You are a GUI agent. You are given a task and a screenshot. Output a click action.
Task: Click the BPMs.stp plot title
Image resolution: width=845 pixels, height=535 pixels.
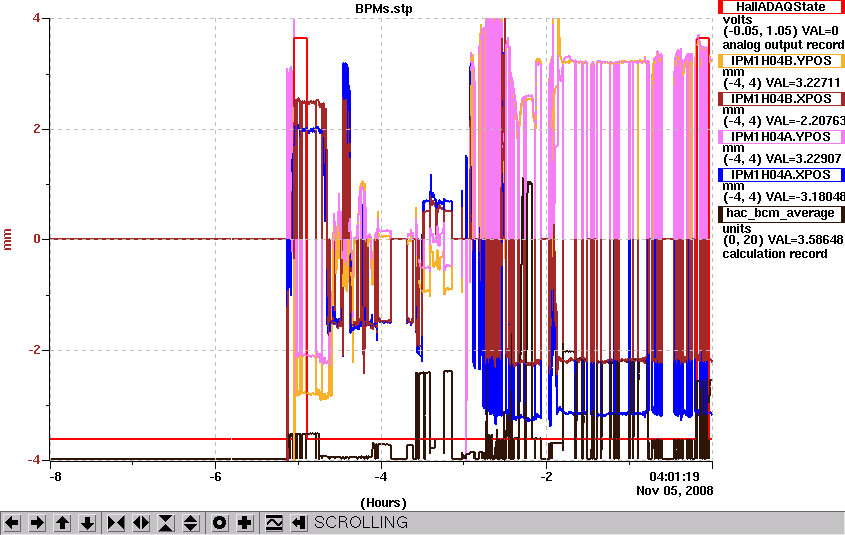(x=384, y=9)
